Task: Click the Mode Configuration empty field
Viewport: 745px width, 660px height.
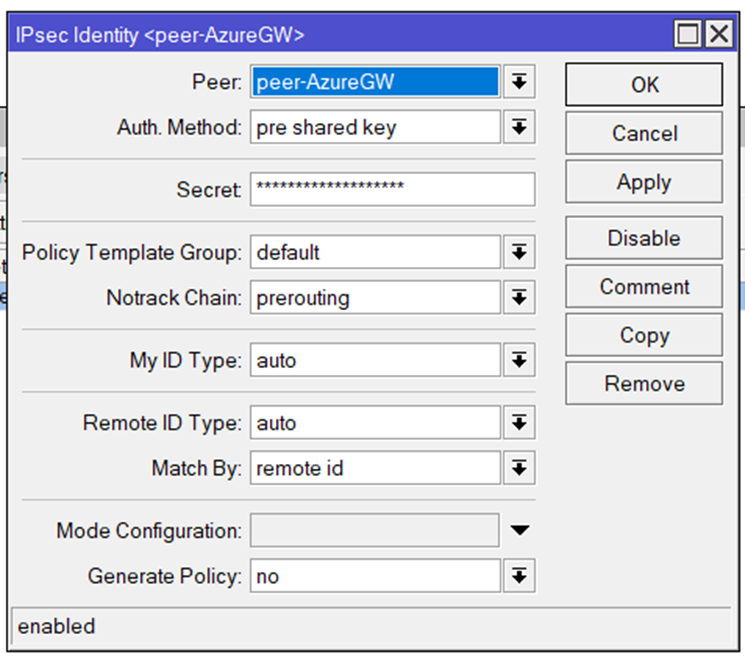Action: 375,530
